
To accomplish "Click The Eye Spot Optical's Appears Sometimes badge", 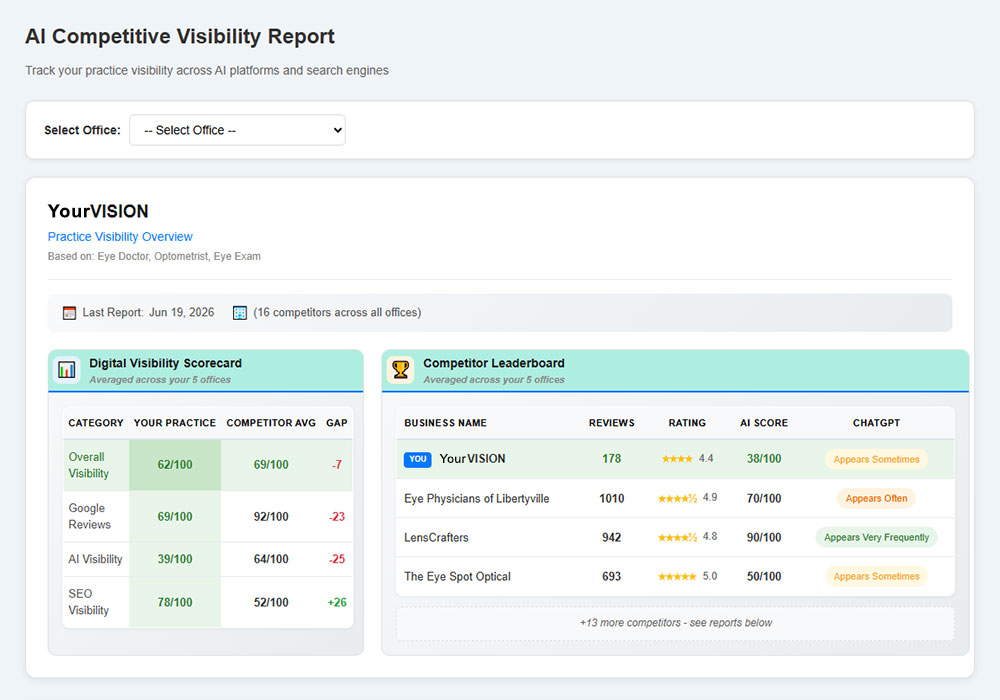I will 876,576.
